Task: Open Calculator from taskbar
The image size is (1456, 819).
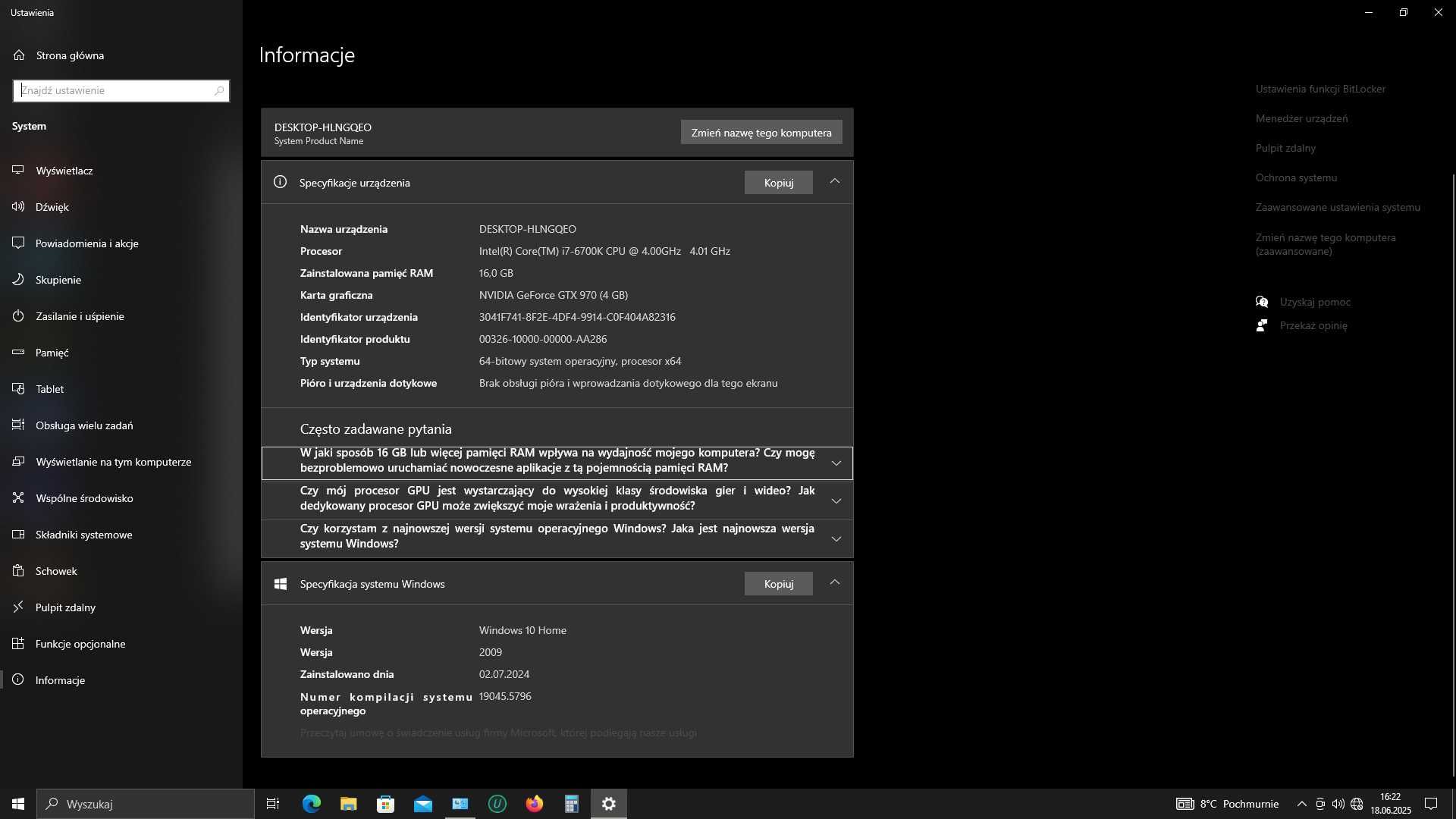Action: point(572,804)
